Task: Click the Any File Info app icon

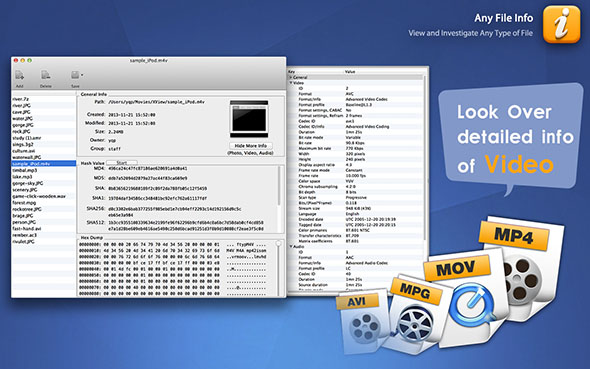Action: 561,25
